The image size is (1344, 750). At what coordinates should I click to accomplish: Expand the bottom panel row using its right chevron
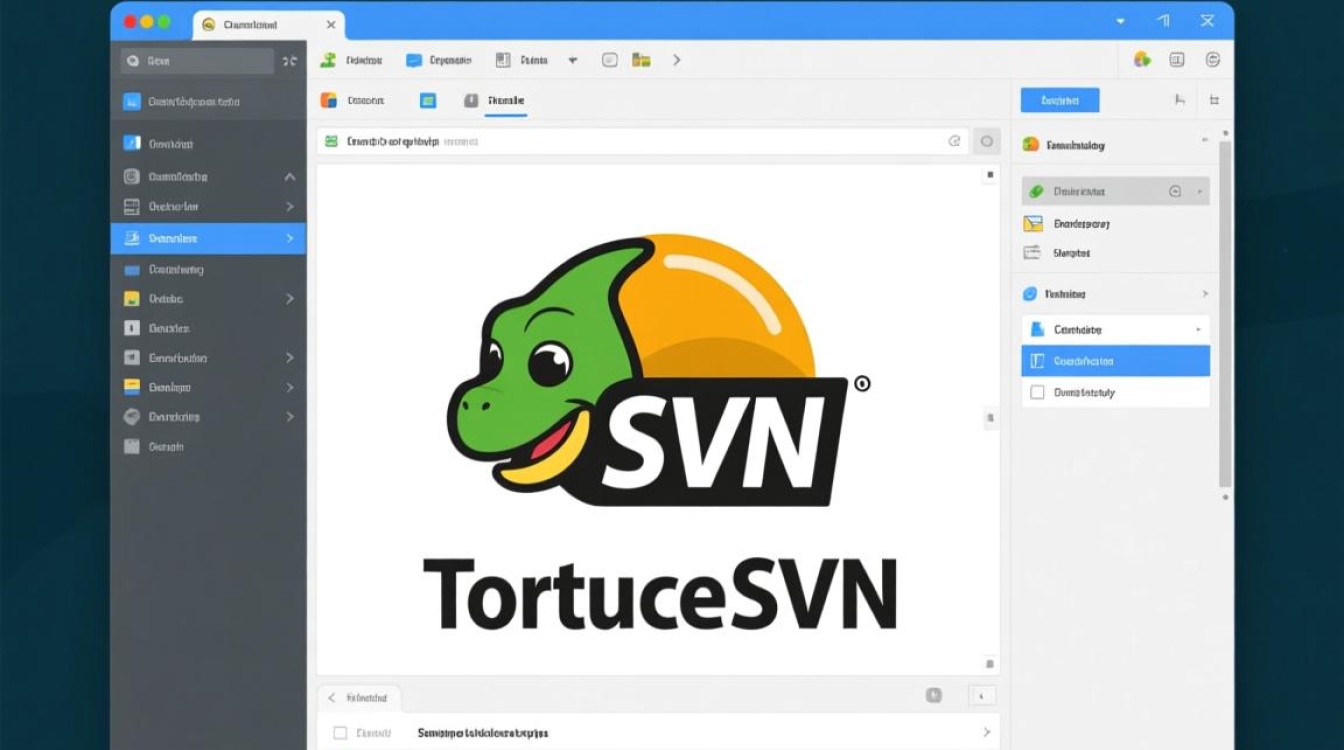tap(987, 732)
